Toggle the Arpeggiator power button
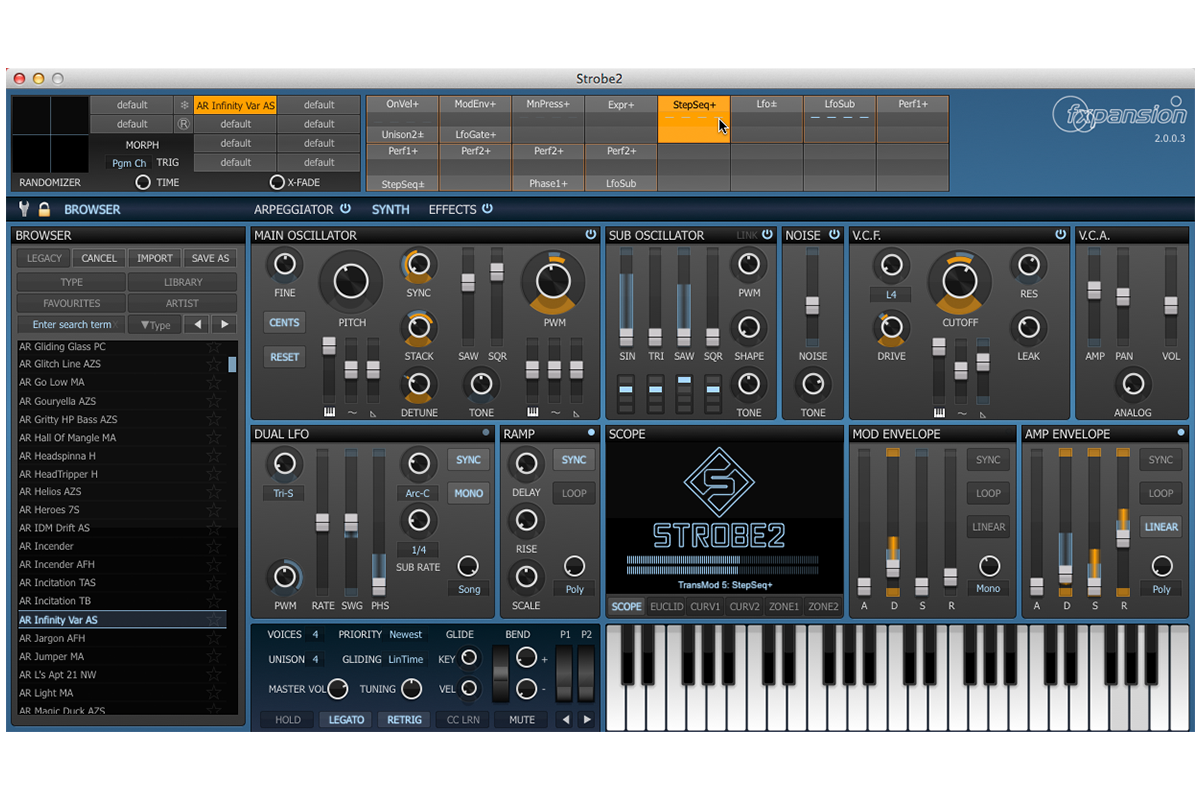Image resolution: width=1200 pixels, height=800 pixels. click(345, 209)
